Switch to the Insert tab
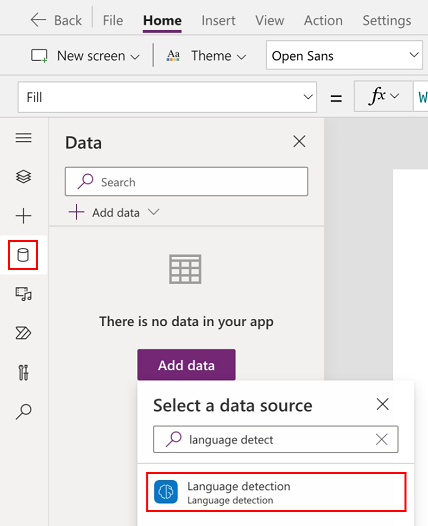The width and height of the screenshot is (428, 526). pyautogui.click(x=218, y=20)
